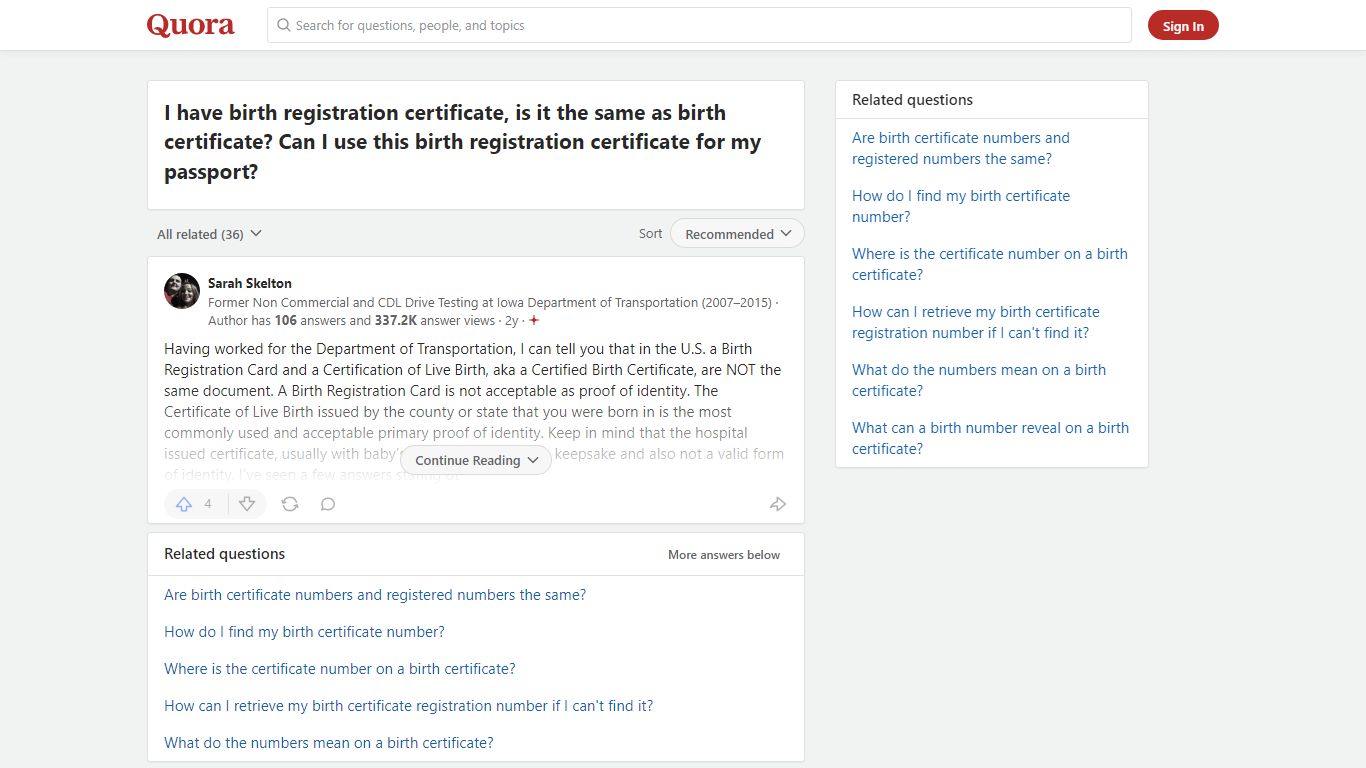Share the answer using the arrow icon
1366x768 pixels.
(777, 504)
